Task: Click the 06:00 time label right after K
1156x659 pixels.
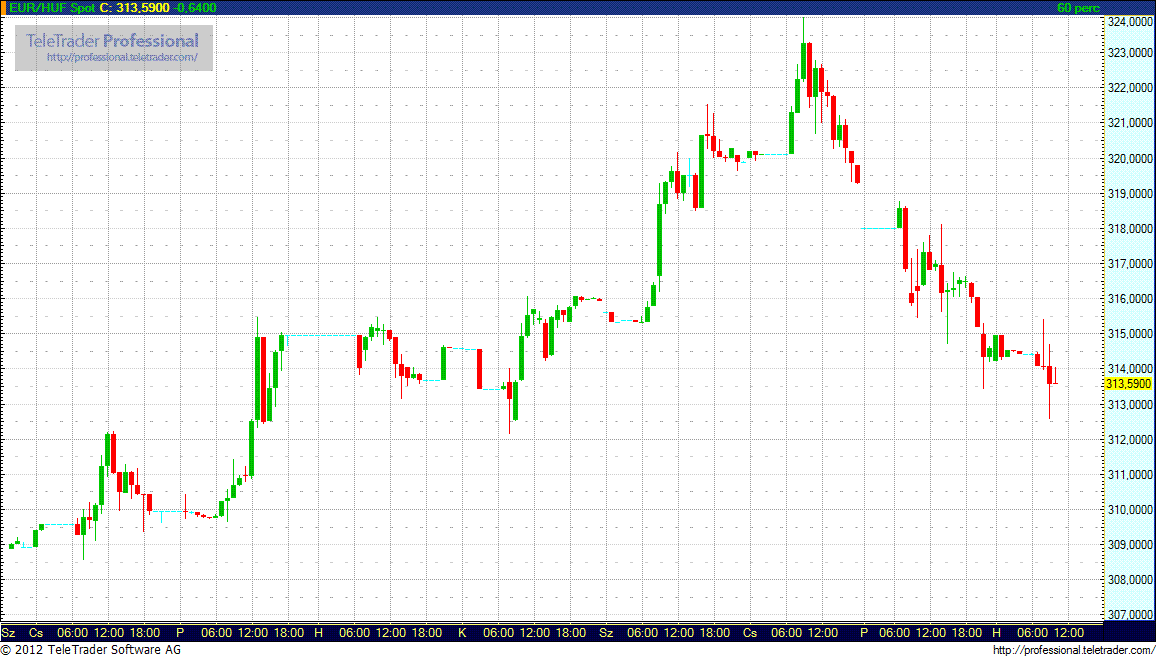Action: 498,633
